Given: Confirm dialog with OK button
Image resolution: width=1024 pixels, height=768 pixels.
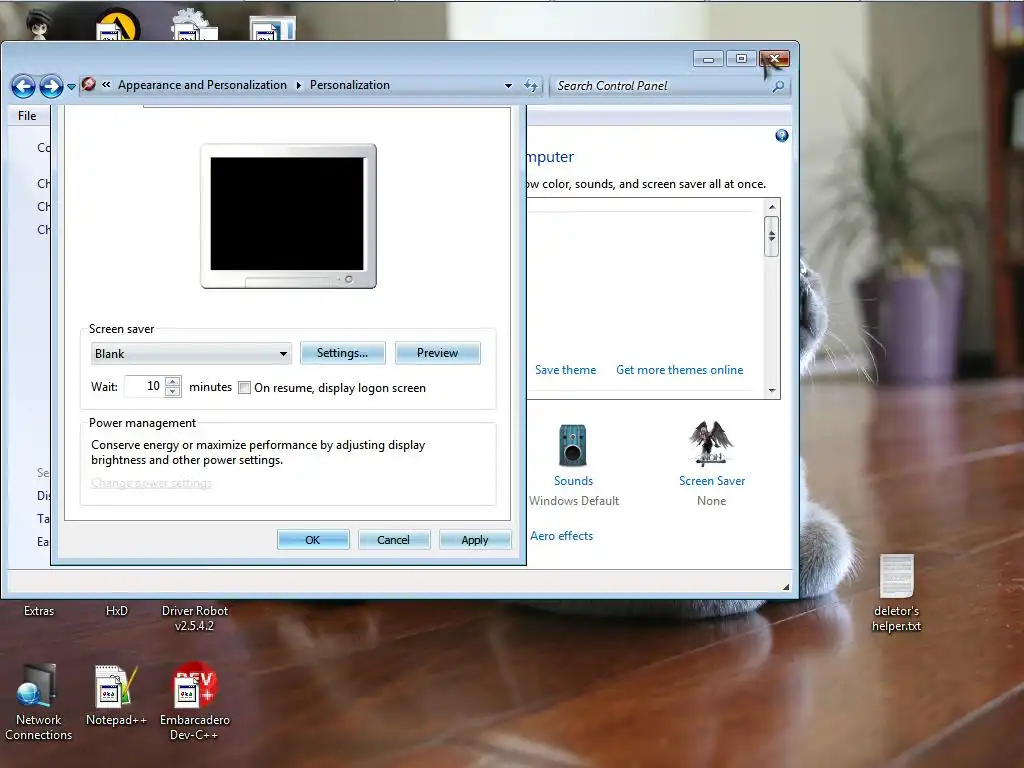Looking at the screenshot, I should point(313,540).
